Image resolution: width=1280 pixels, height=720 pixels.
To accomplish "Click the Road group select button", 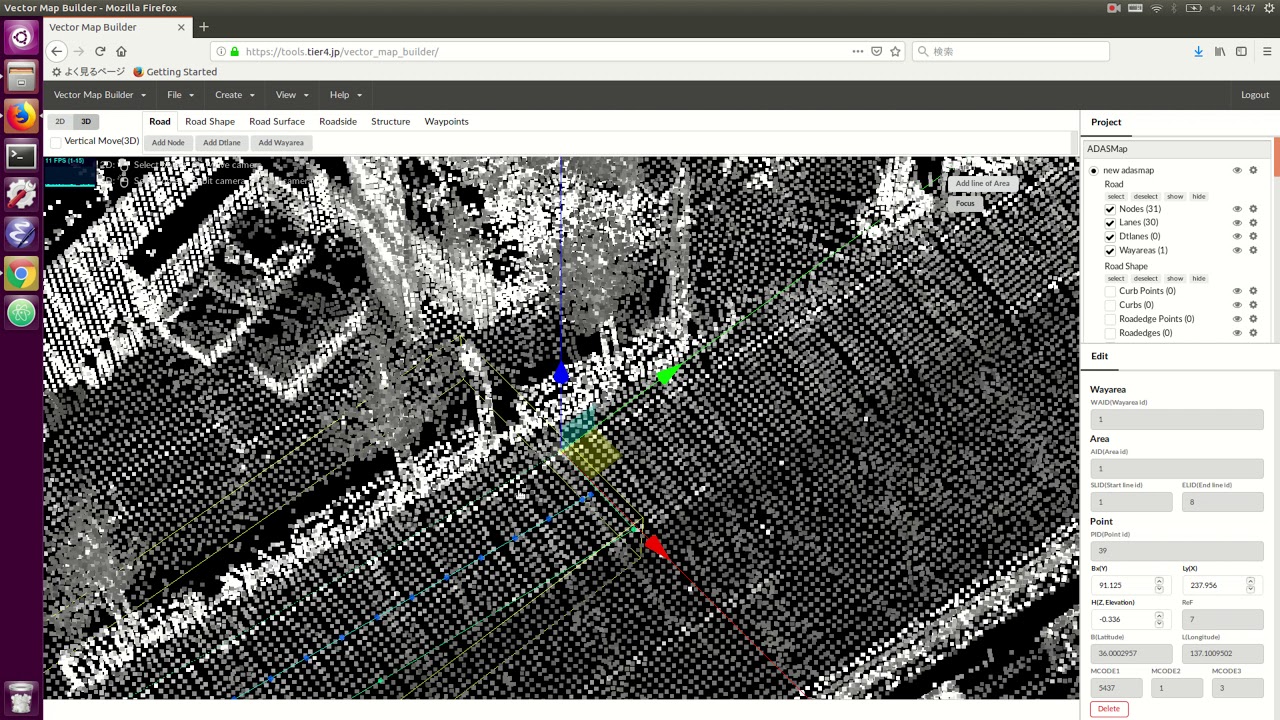I will point(1116,197).
